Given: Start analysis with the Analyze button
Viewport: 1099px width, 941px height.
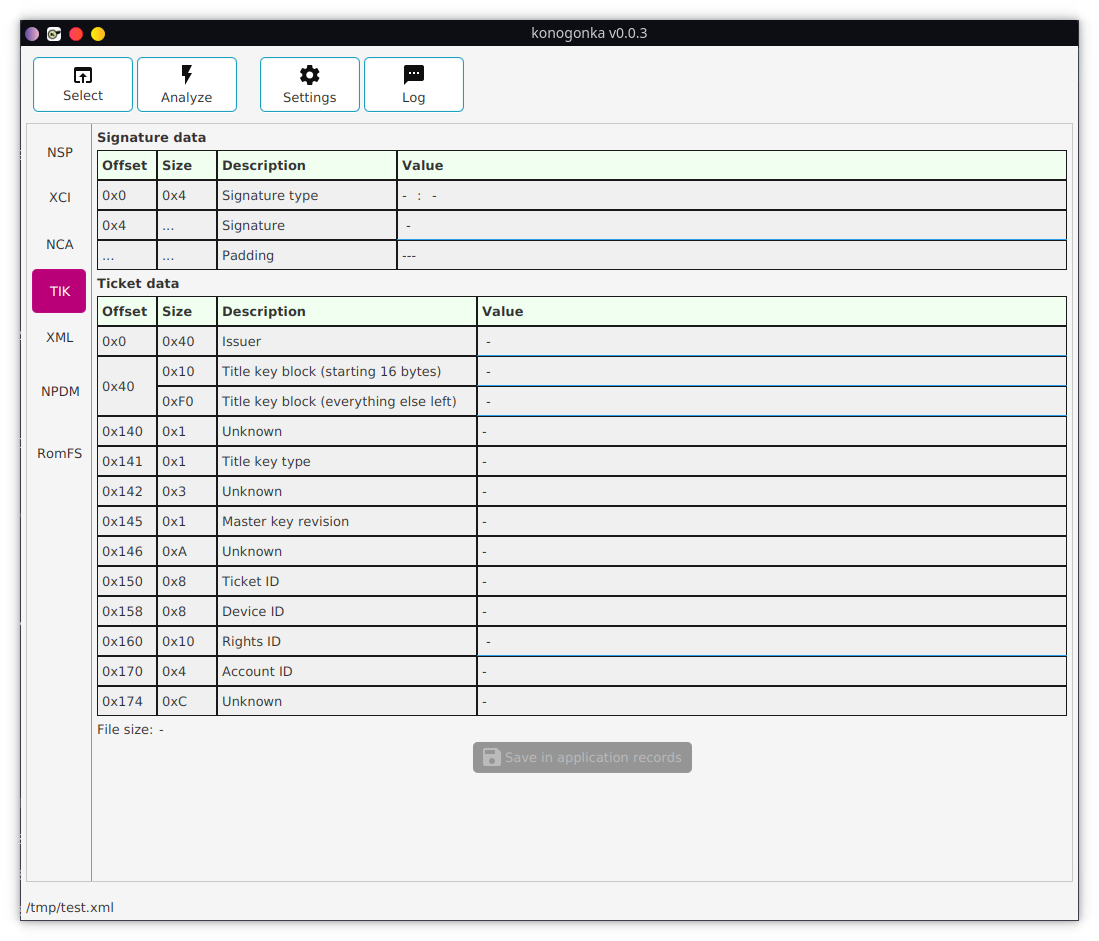Looking at the screenshot, I should [186, 84].
